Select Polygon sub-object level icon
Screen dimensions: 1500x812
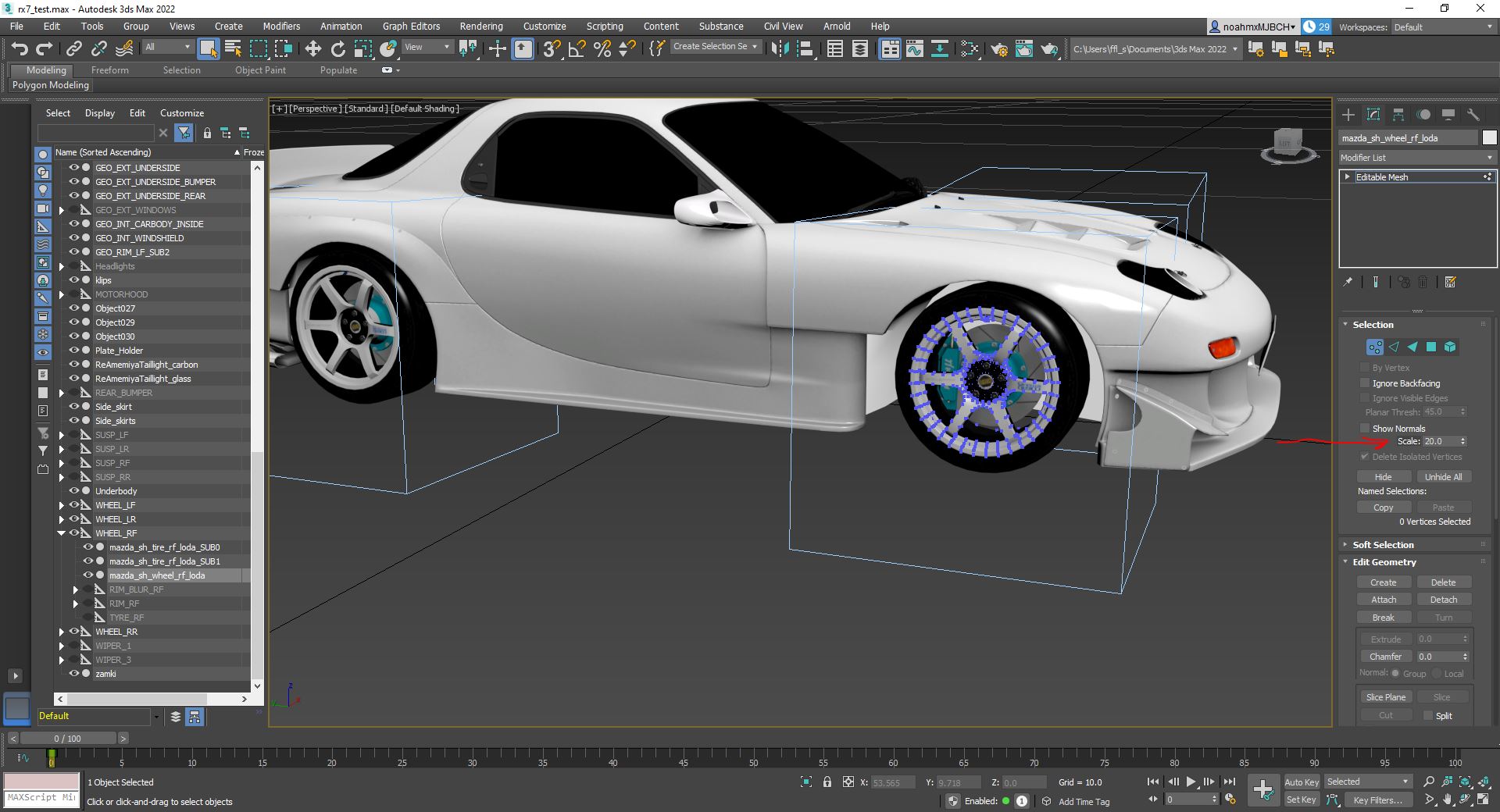1431,347
